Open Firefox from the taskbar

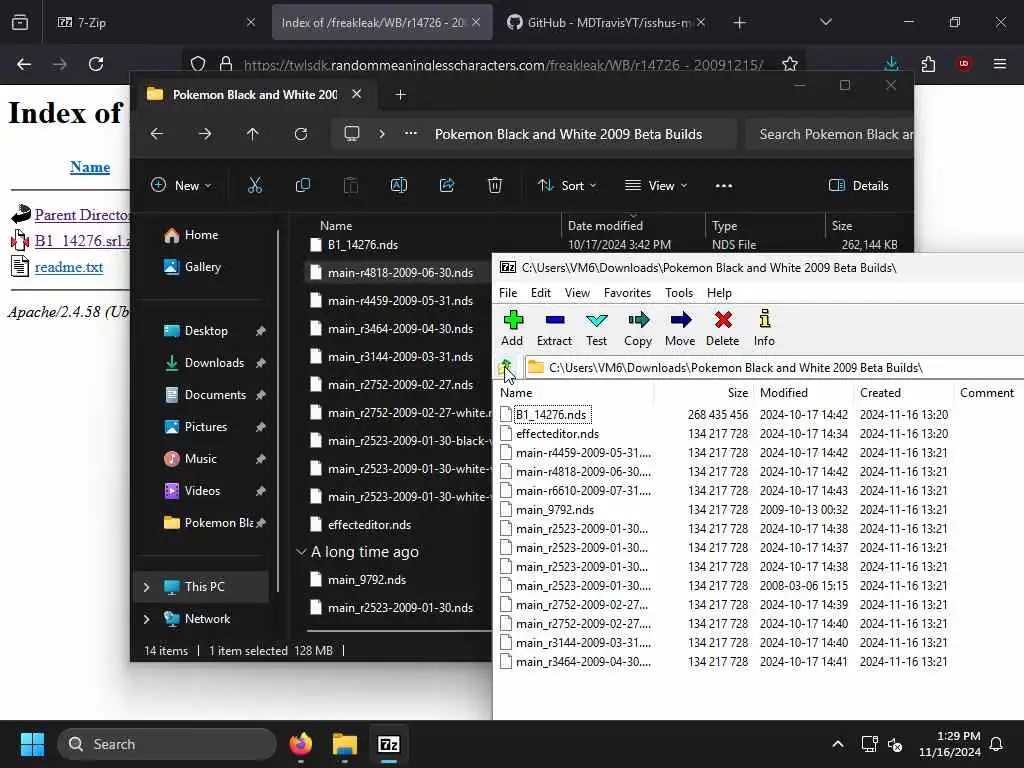coord(301,744)
